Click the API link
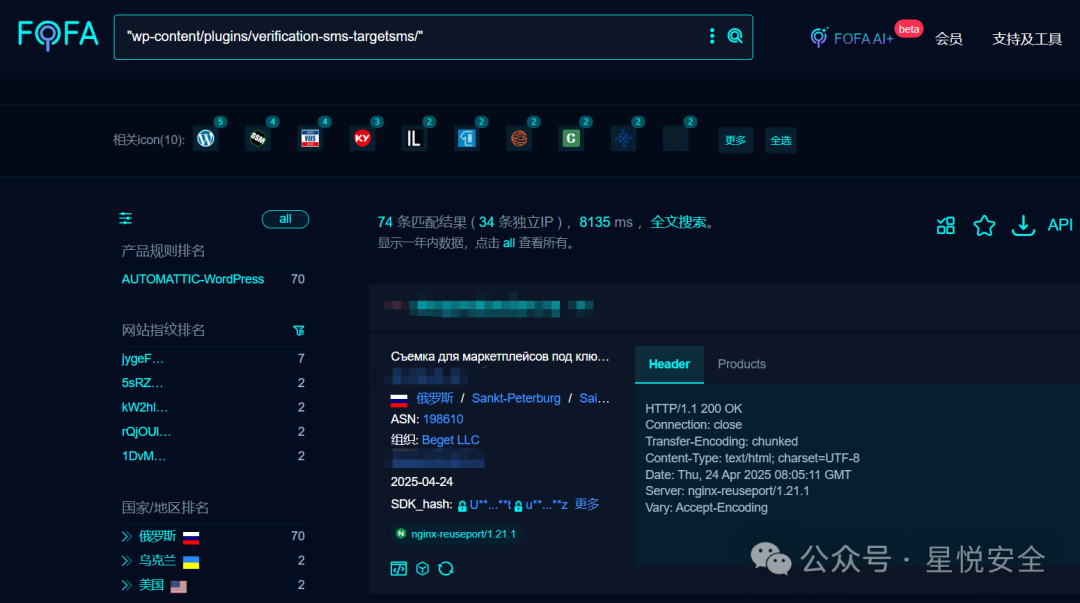 pyautogui.click(x=1060, y=225)
